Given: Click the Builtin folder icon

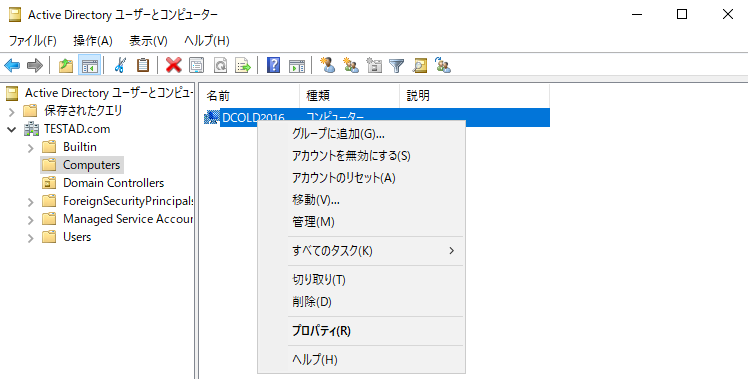Looking at the screenshot, I should click(x=49, y=147).
